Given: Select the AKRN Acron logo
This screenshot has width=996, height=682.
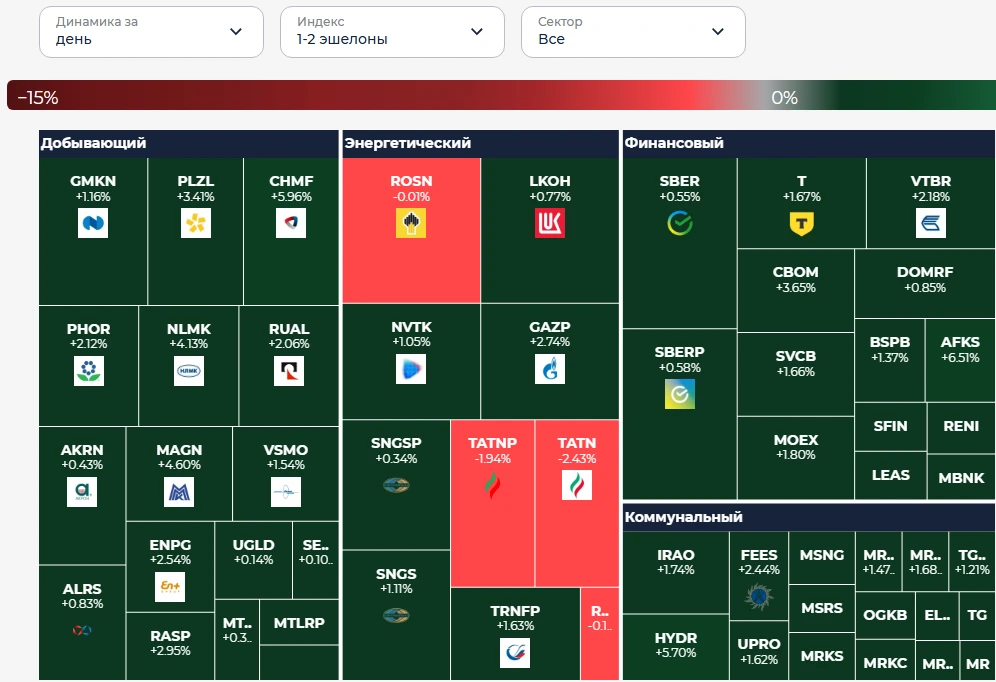Looking at the screenshot, I should tap(82, 491).
